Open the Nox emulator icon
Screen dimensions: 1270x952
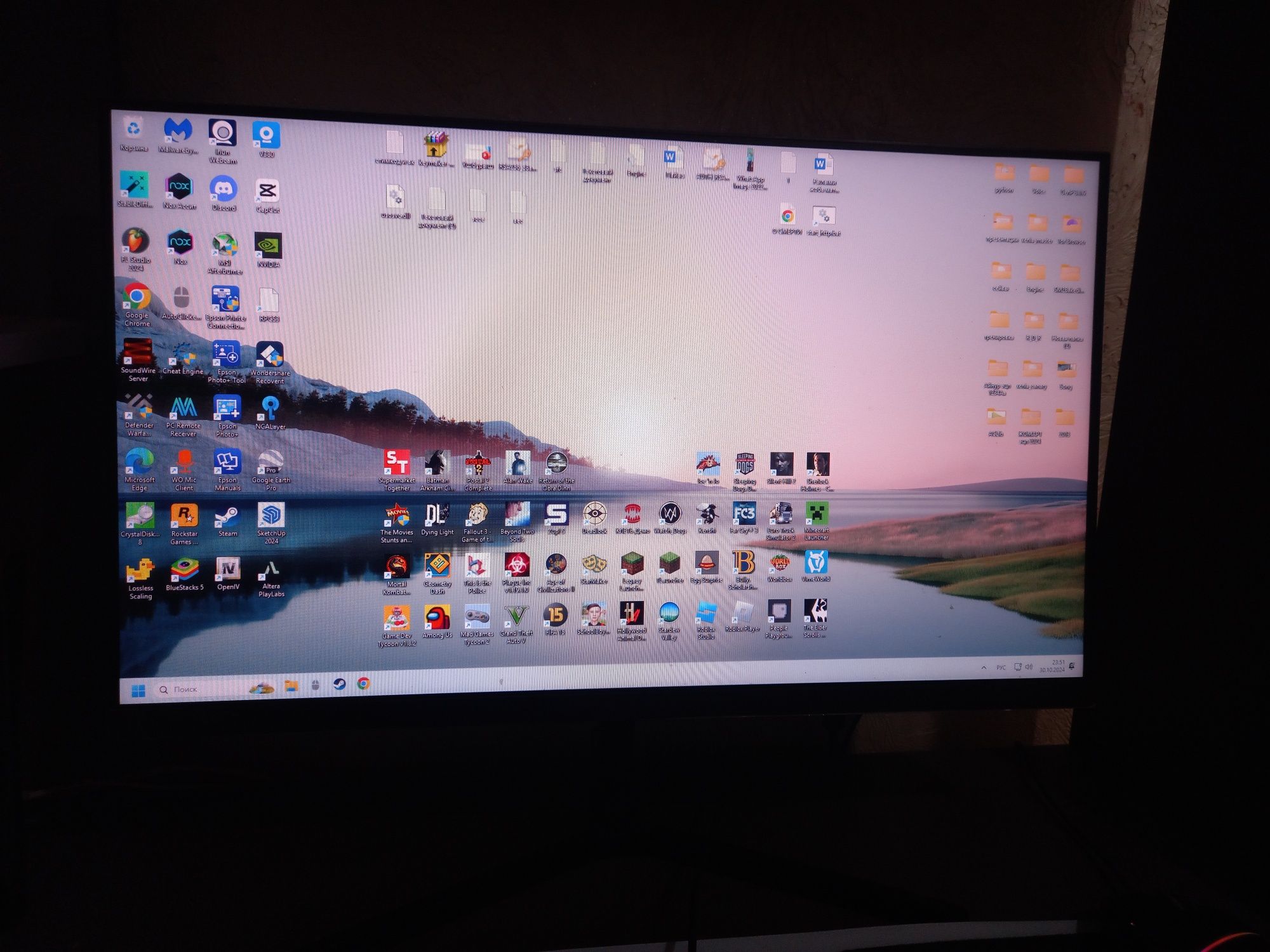(180, 247)
